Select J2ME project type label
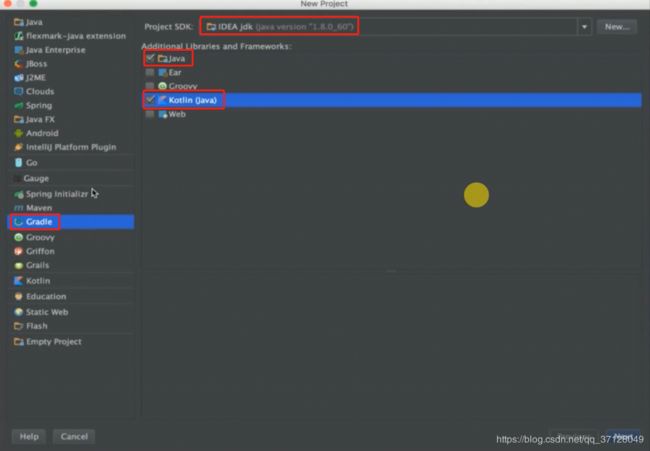The width and height of the screenshot is (650, 451). tap(36, 78)
